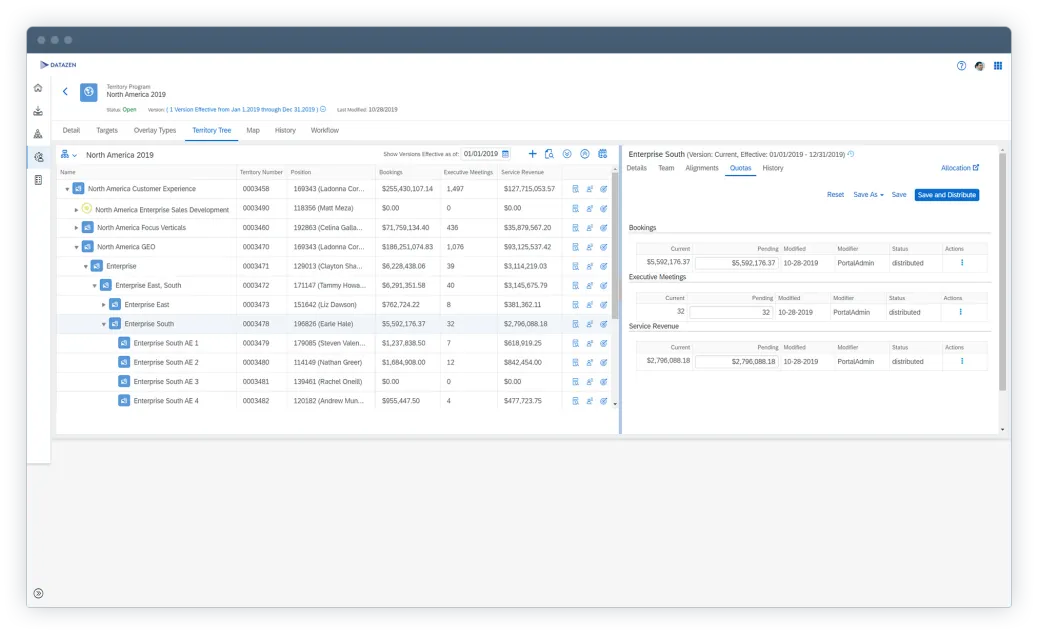This screenshot has width=1038, height=634.
Task: Click the quota icon on the Enterprise South row
Action: (x=575, y=323)
